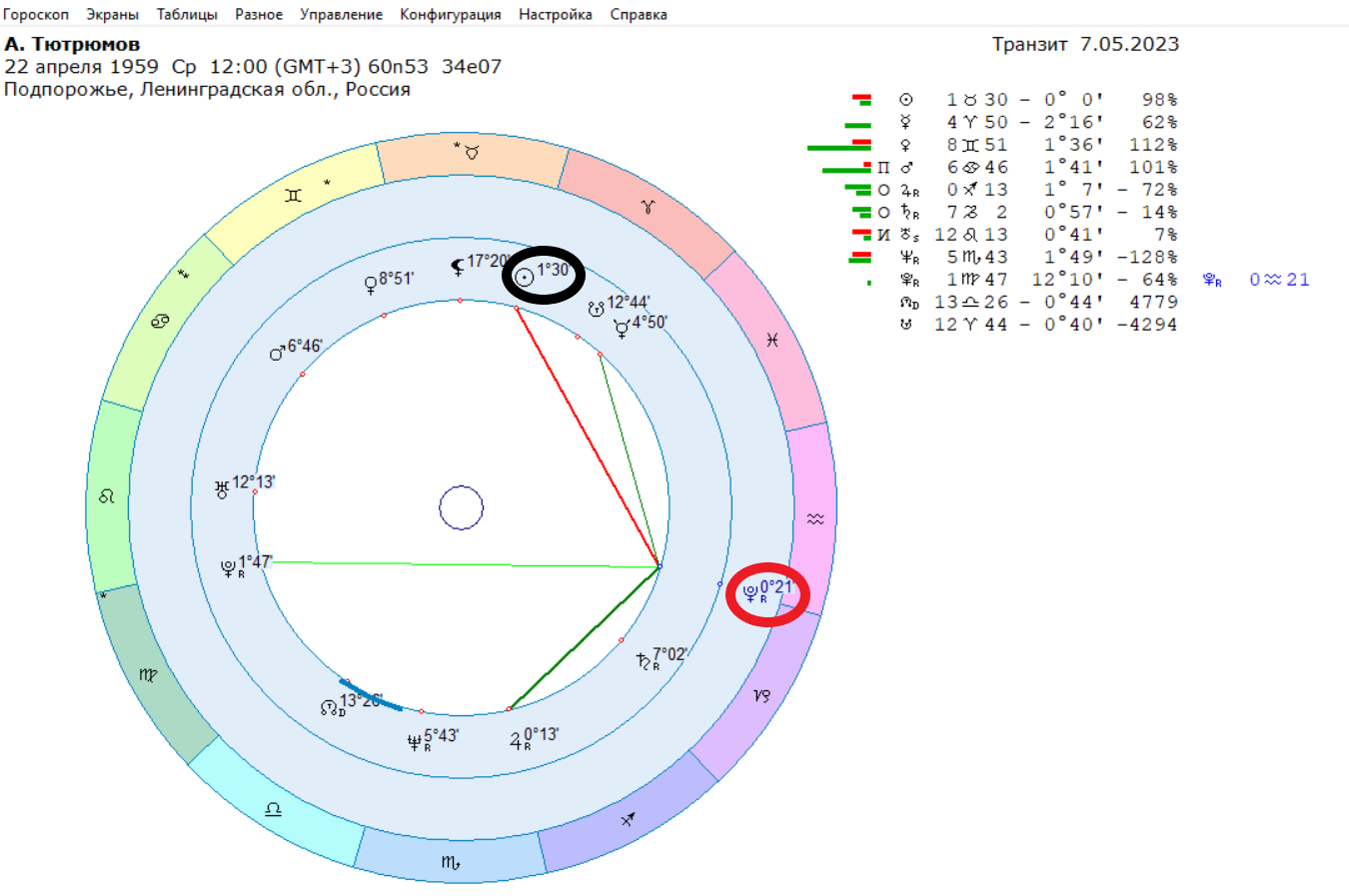The width and height of the screenshot is (1349, 896).
Task: Click the Gemini sign glyph on zodiac ring
Action: (x=293, y=195)
